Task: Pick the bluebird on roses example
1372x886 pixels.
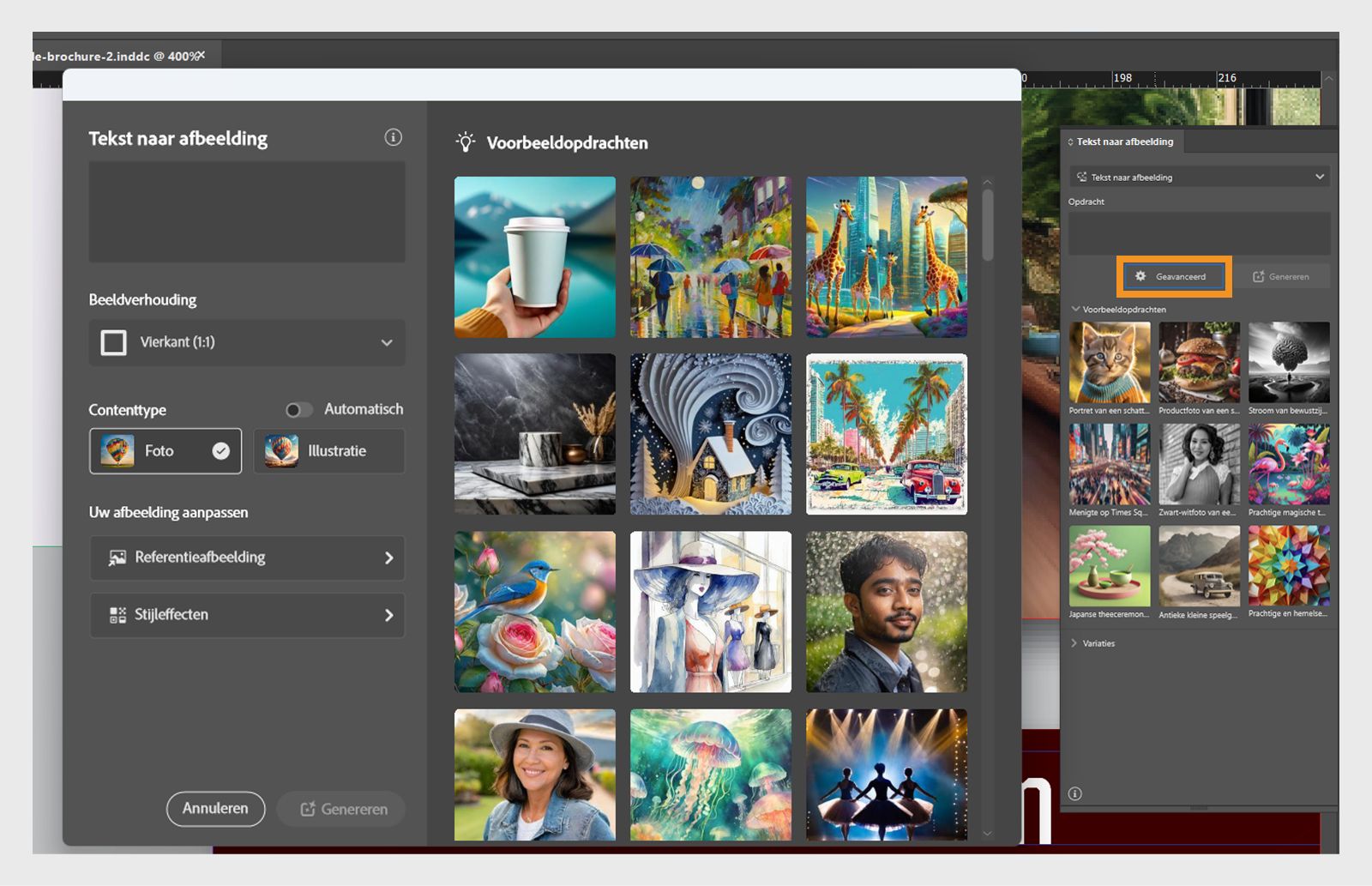Action: [x=535, y=612]
